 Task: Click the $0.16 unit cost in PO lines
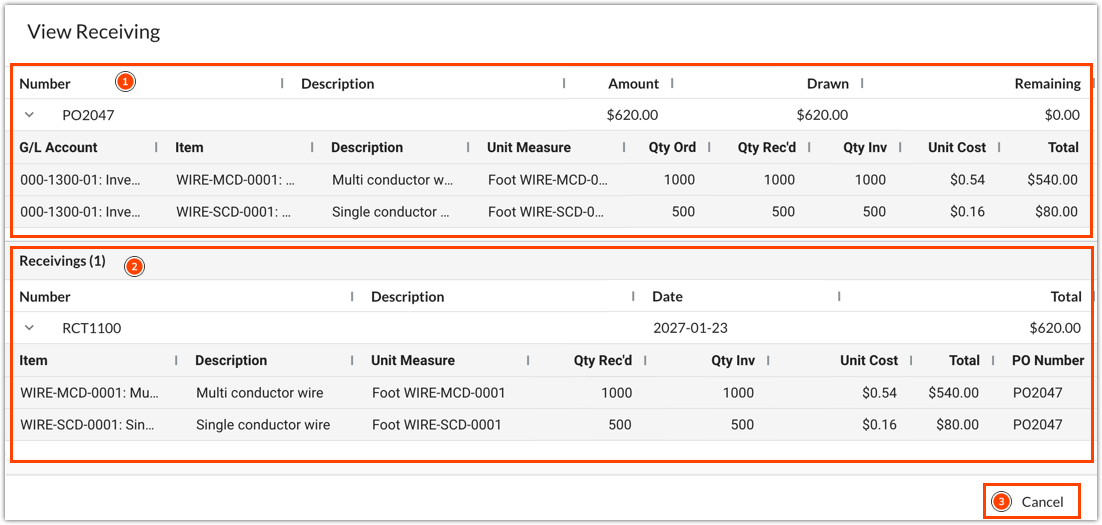click(x=967, y=211)
